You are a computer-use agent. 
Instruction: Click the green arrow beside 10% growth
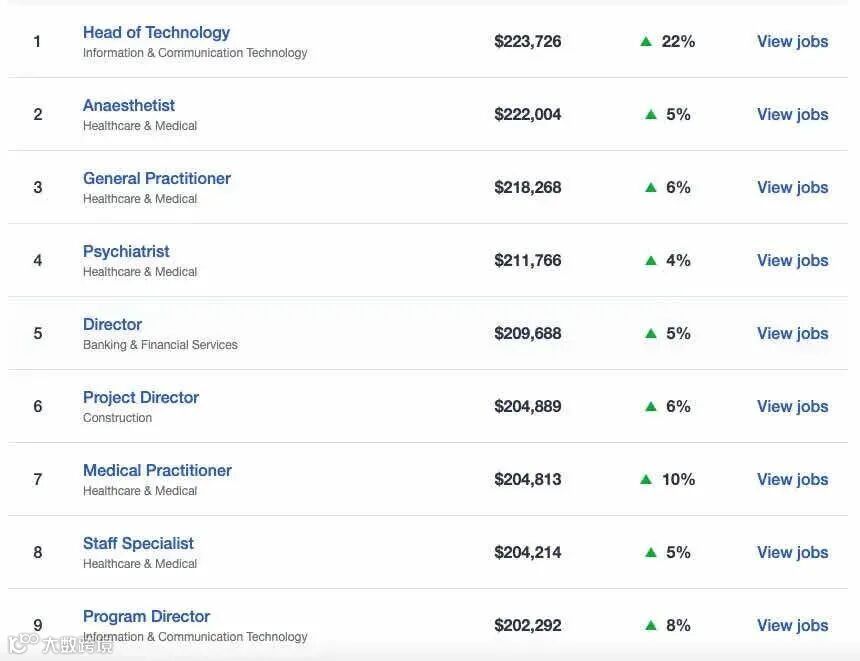click(x=646, y=480)
